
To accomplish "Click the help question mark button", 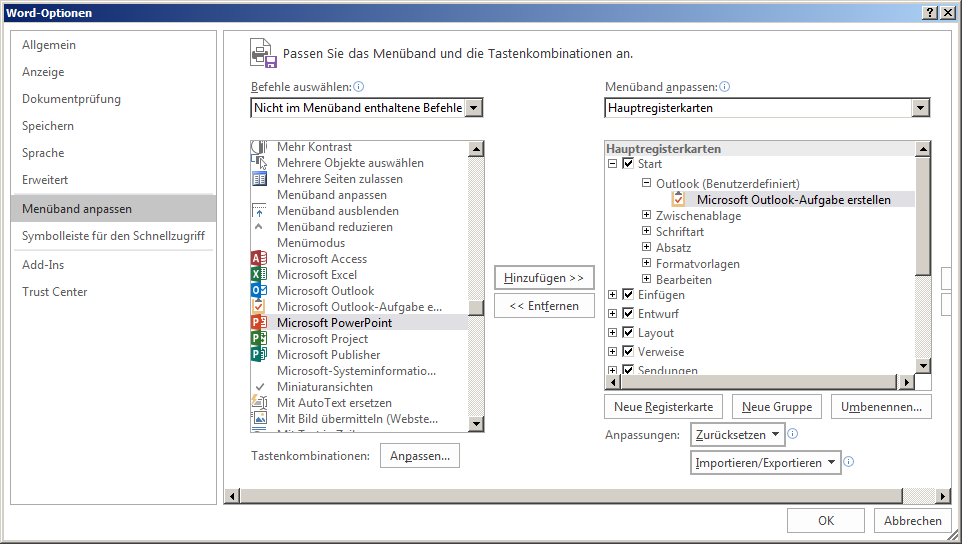I will coord(930,13).
